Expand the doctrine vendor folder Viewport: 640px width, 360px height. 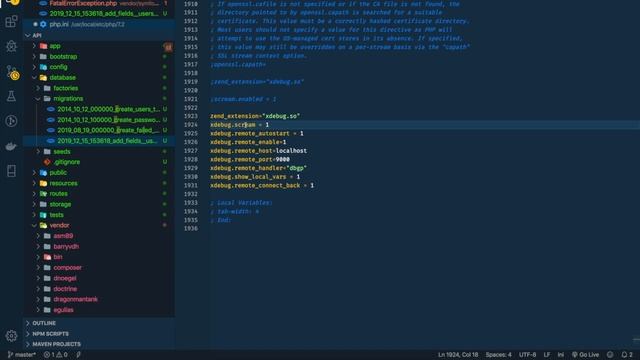[x=99, y=289]
